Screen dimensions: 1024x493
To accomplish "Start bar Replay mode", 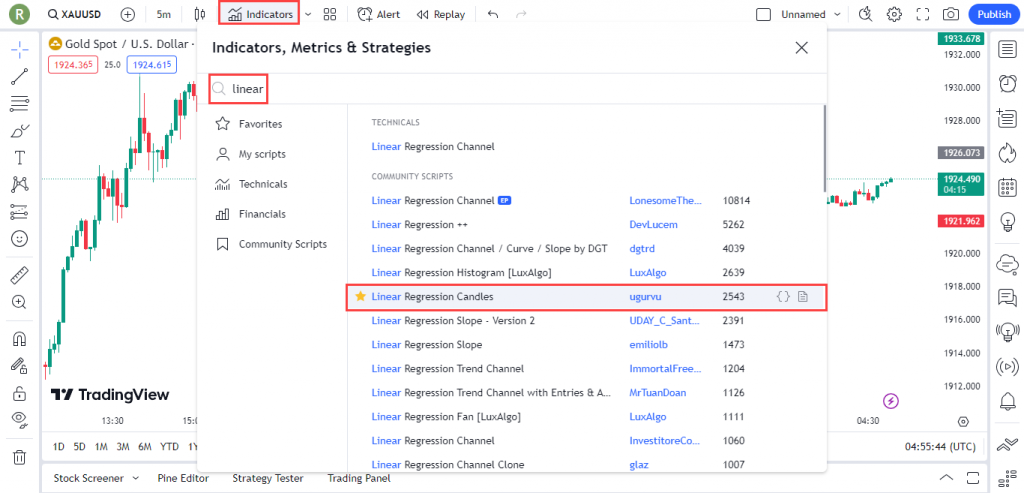I will [441, 14].
